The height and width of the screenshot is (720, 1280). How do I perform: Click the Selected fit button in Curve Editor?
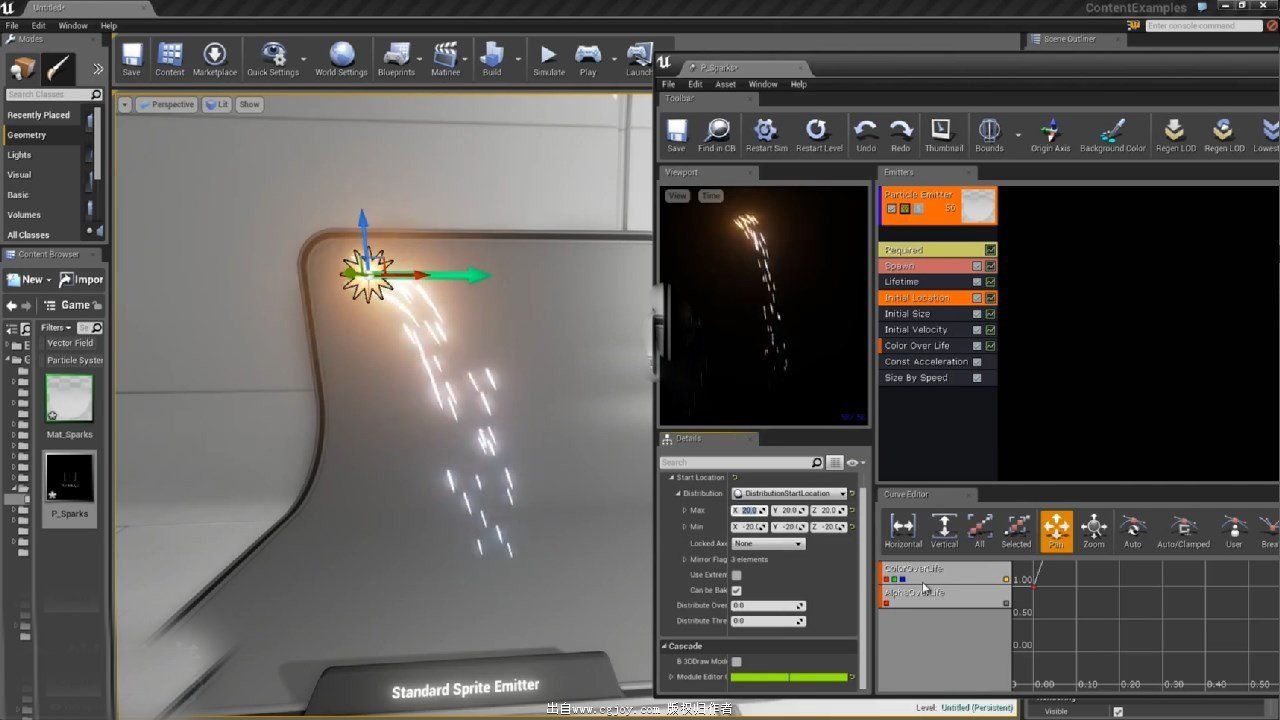pos(1016,531)
